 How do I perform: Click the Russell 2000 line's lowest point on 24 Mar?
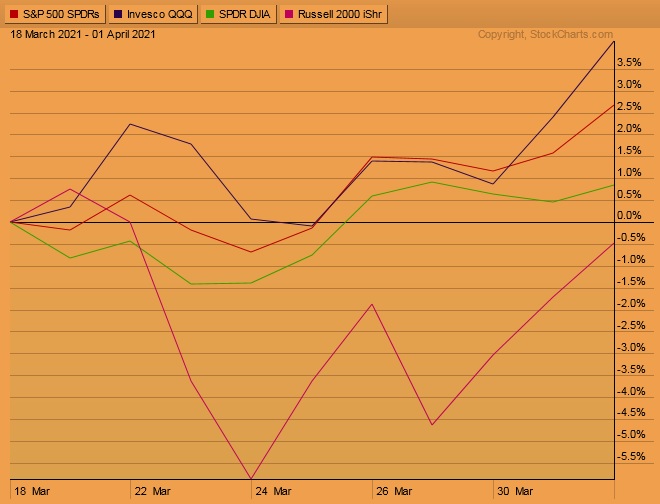251,478
